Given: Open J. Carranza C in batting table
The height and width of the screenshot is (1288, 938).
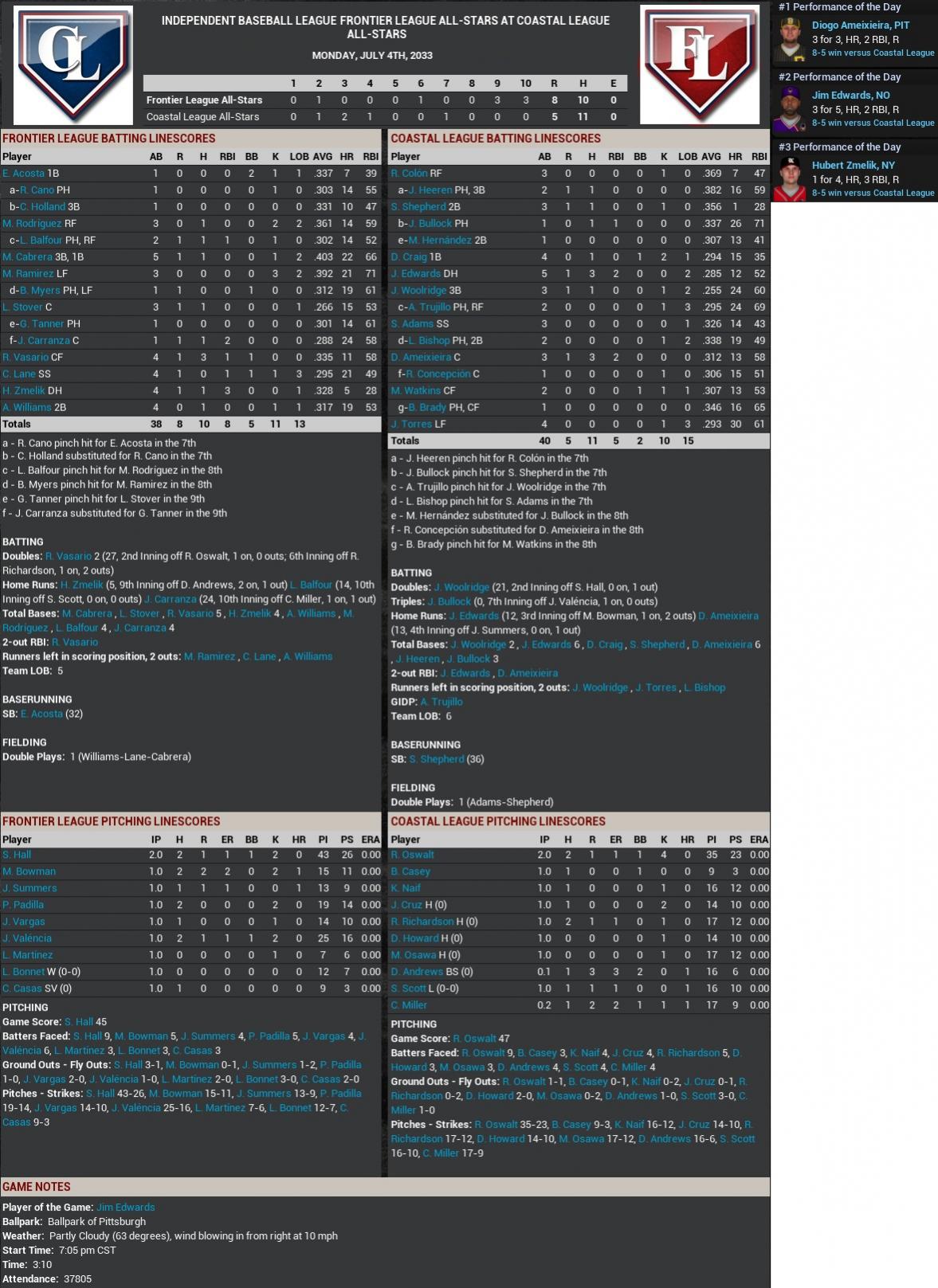Looking at the screenshot, I should click(x=44, y=340).
